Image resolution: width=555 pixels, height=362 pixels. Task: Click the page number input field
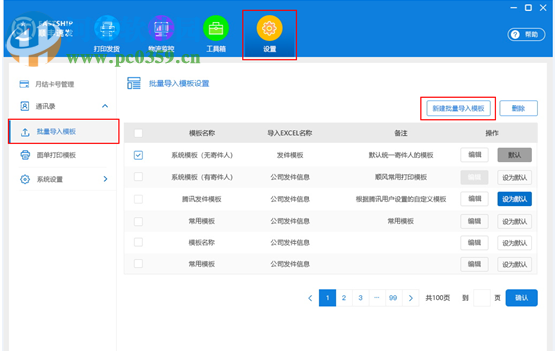point(482,298)
